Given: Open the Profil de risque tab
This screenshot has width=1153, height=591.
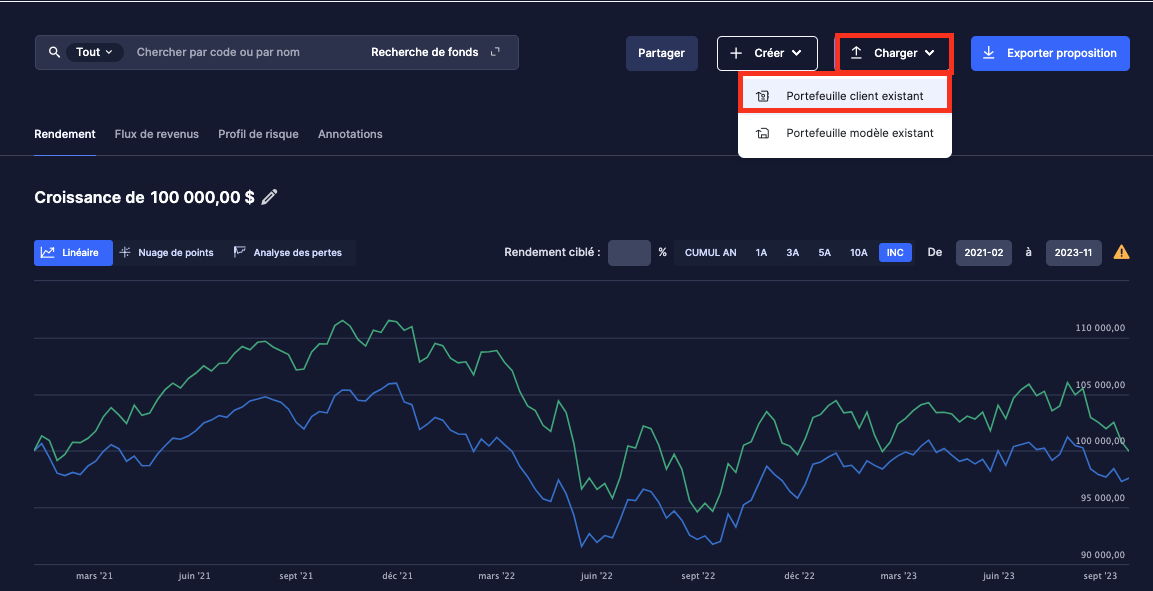Looking at the screenshot, I should tap(258, 134).
